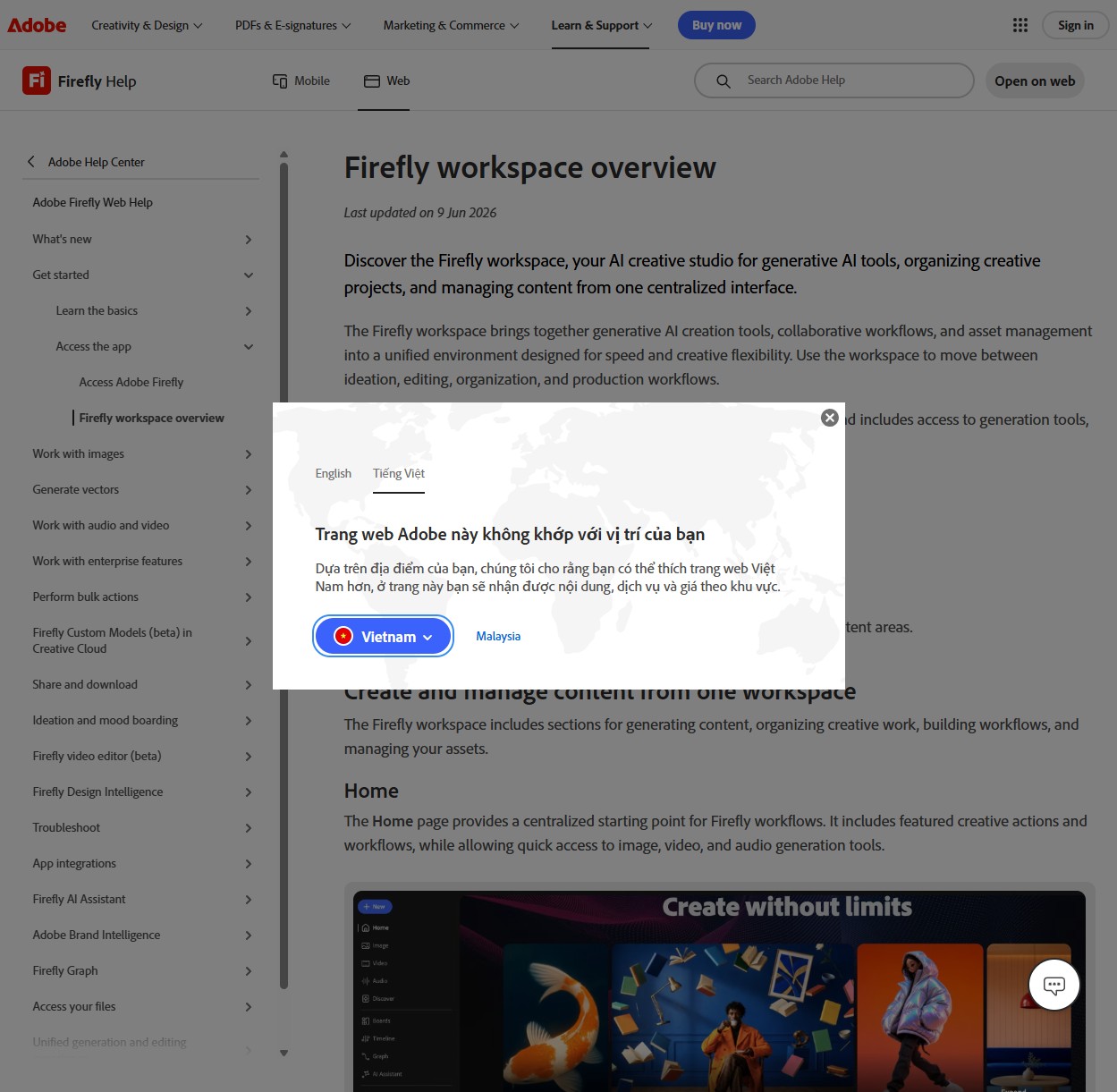Open Access Adobe Firefly page
The image size is (1117, 1092).
pos(131,382)
